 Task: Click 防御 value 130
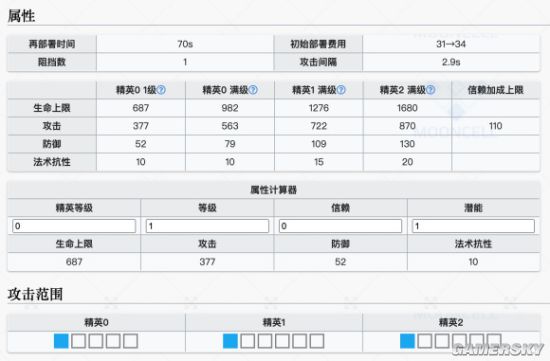pyautogui.click(x=407, y=144)
